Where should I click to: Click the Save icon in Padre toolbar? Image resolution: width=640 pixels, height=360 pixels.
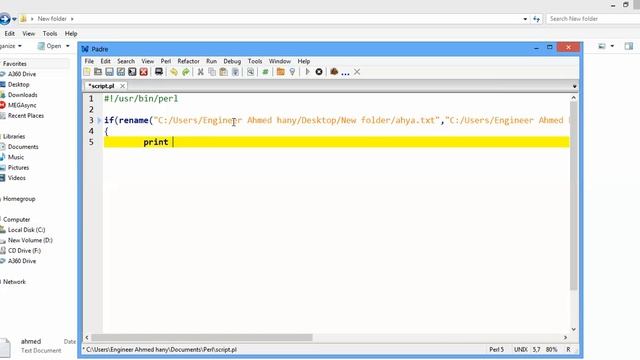109,72
